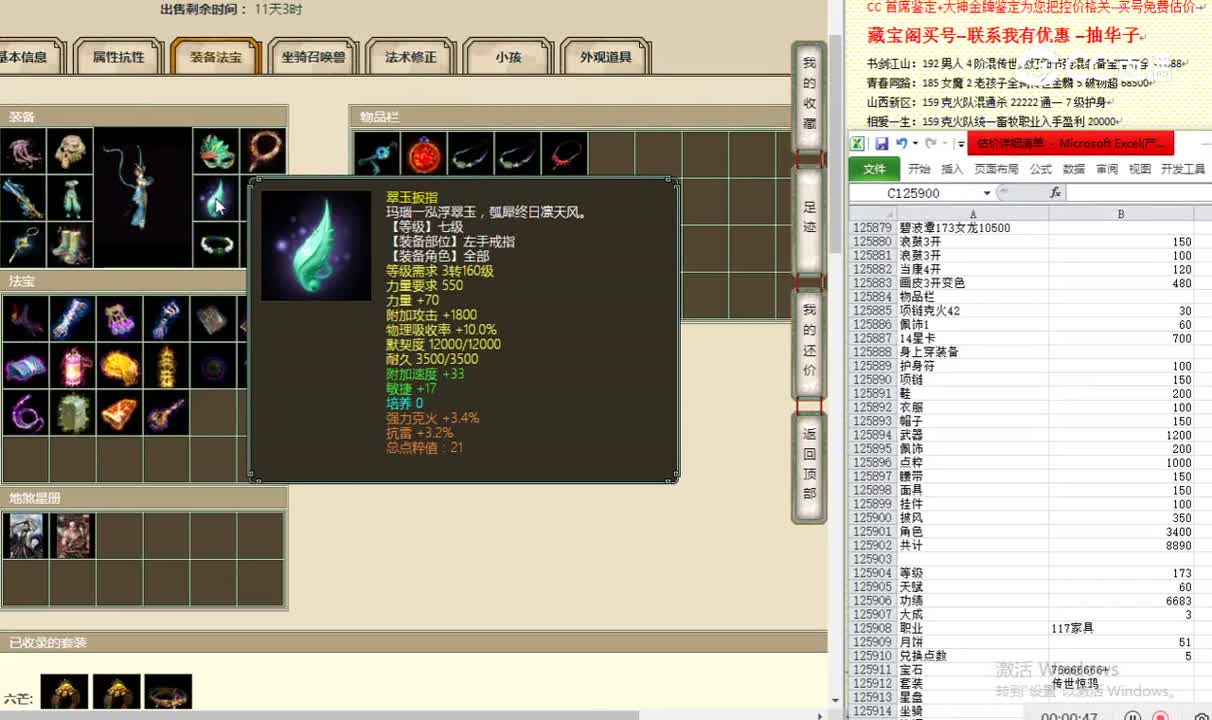Screen dimensions: 1212x720
Task: Select the third 六芒 set icon
Action: (x=168, y=692)
